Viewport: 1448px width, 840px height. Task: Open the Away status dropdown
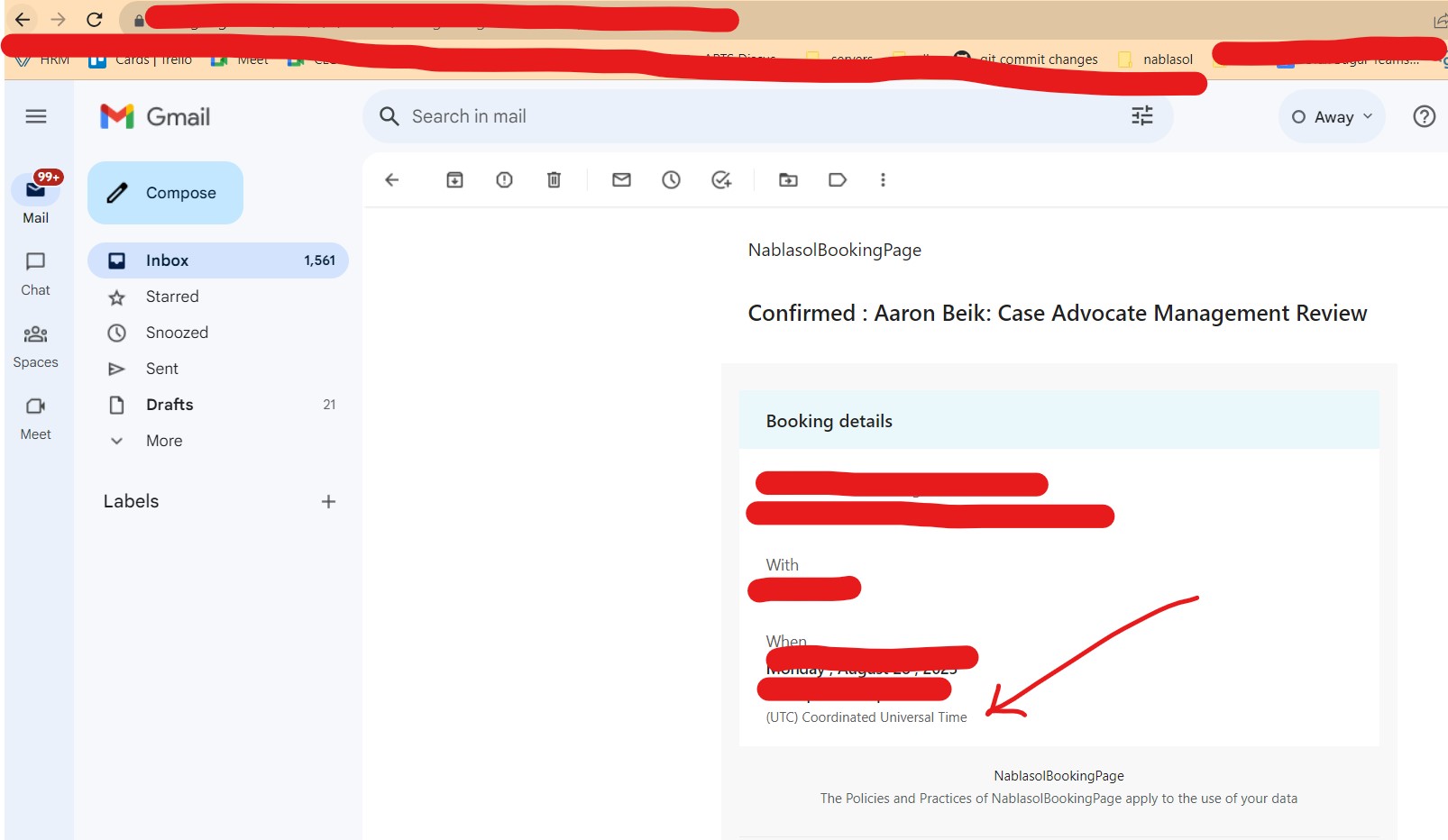(x=1331, y=116)
